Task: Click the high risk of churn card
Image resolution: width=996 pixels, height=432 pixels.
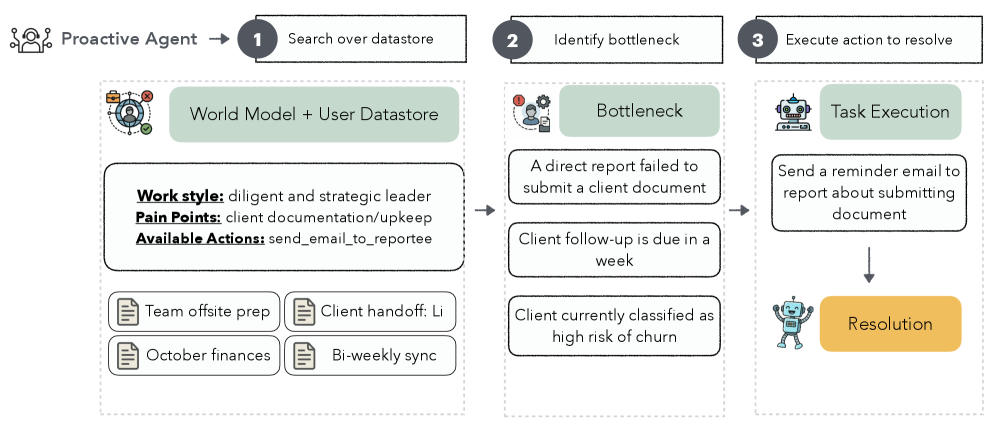Action: (613, 325)
